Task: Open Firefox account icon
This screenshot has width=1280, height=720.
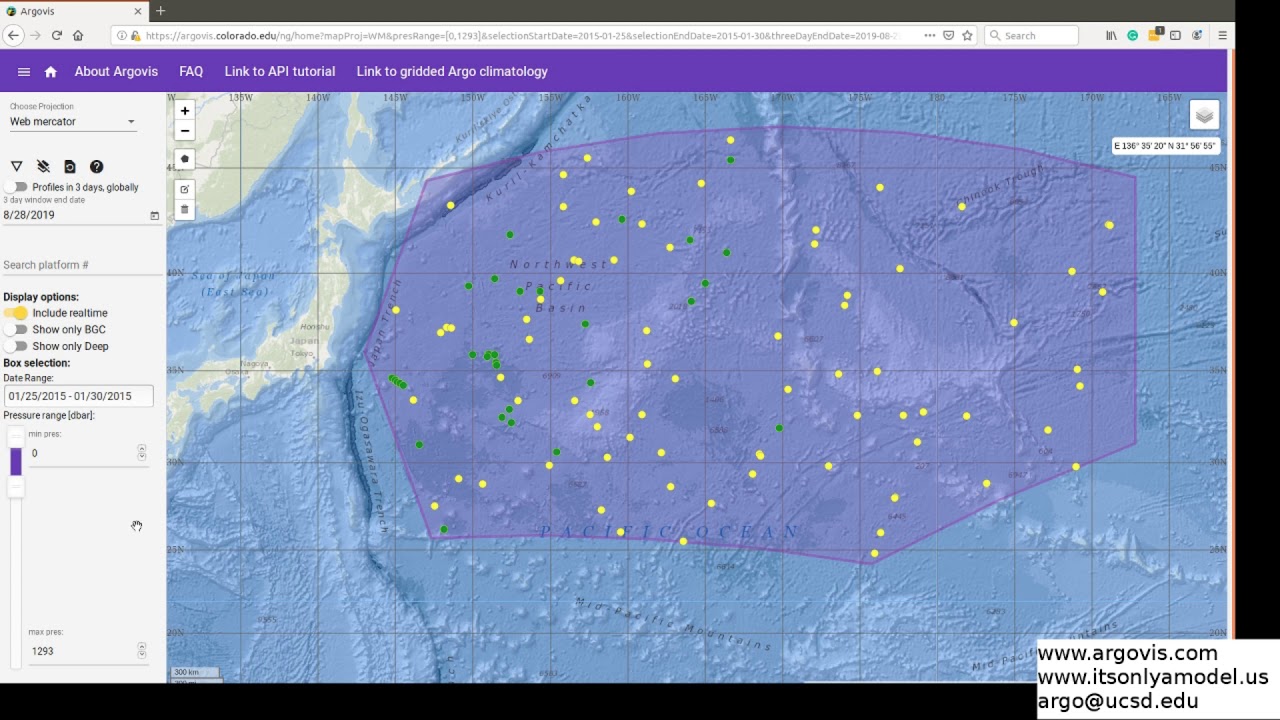Action: (x=1196, y=35)
